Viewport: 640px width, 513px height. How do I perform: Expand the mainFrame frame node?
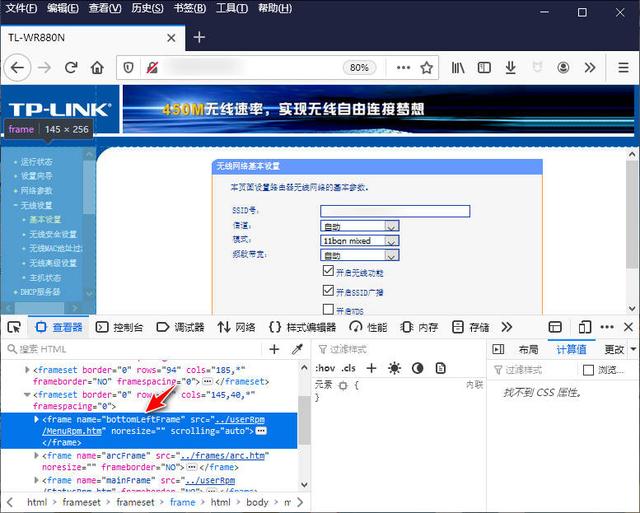36,480
